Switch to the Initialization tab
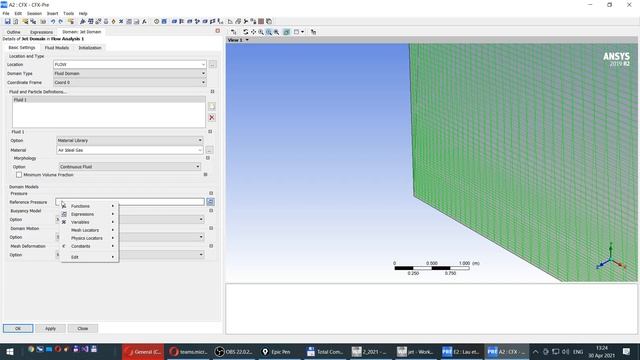This screenshot has width=640, height=360. click(x=90, y=48)
